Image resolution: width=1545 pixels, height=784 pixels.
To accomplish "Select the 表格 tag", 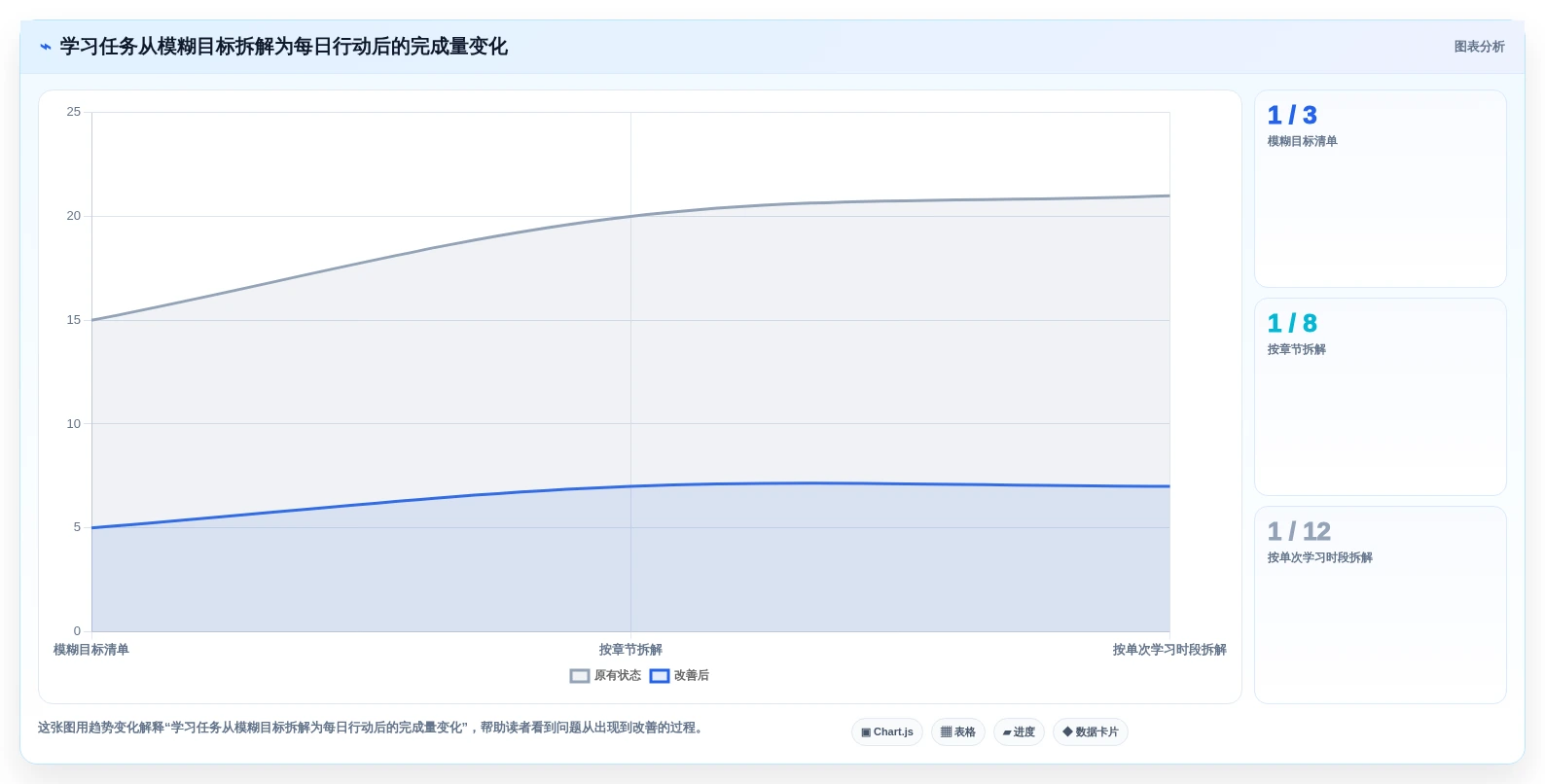I will 957,732.
